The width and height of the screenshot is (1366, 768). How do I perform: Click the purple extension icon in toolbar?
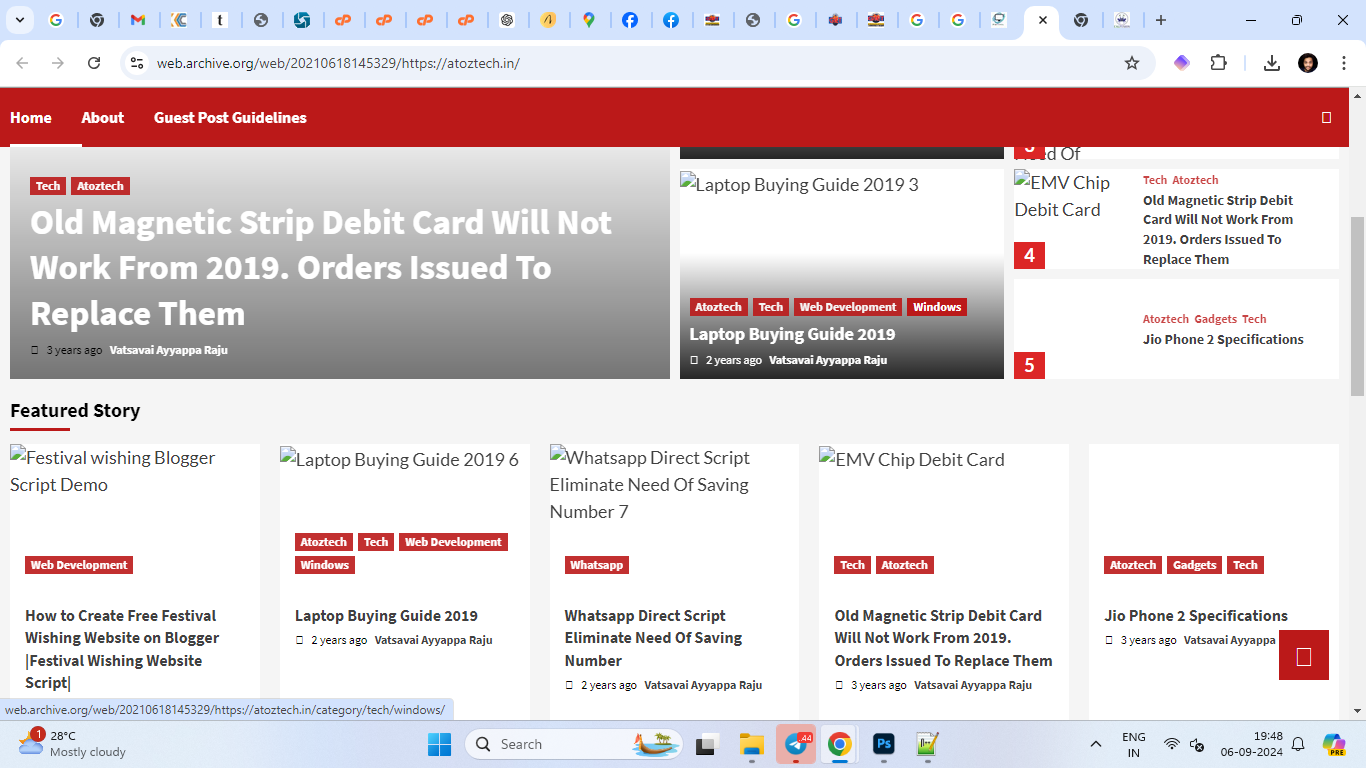point(1182,63)
